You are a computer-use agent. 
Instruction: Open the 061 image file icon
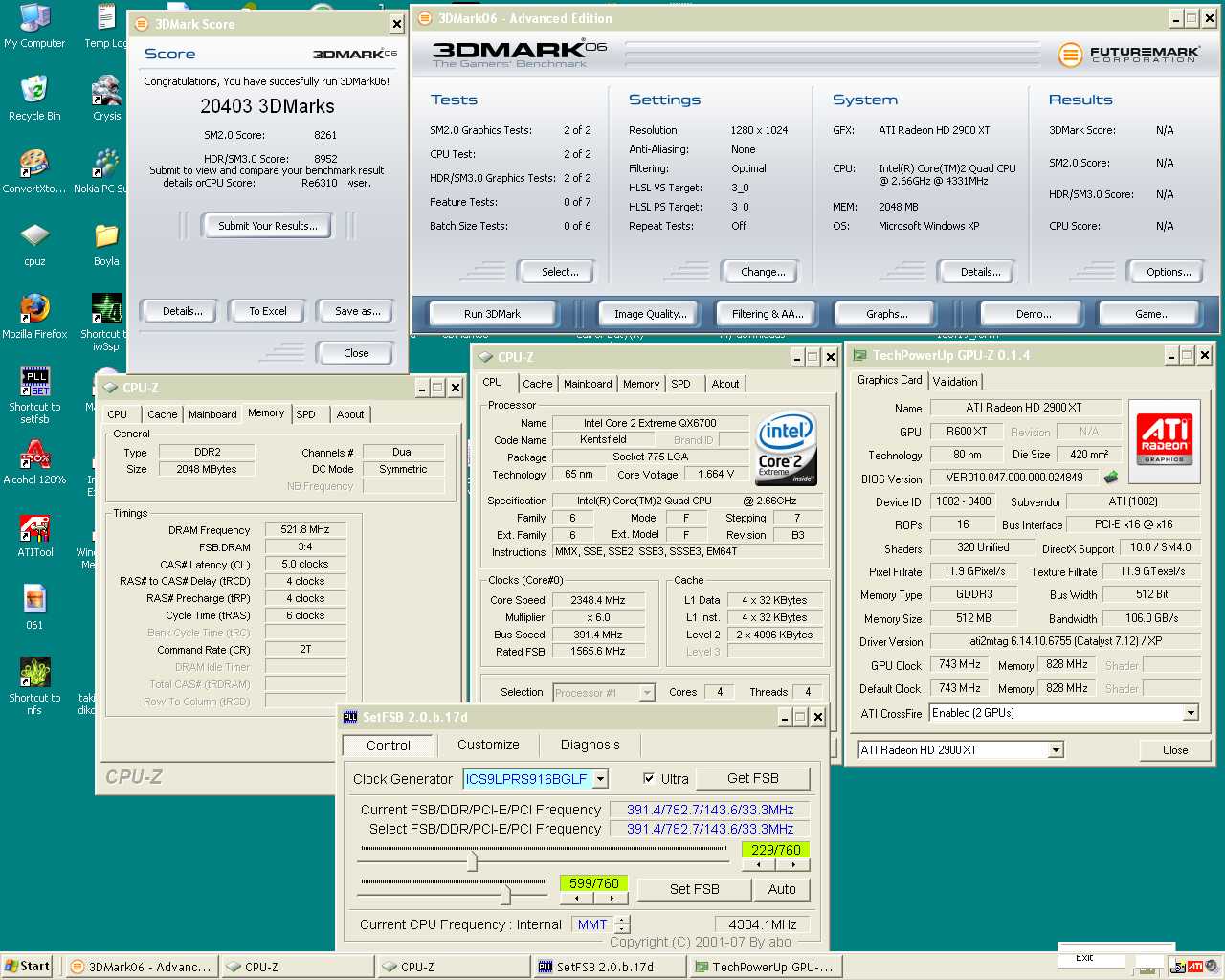tap(34, 608)
